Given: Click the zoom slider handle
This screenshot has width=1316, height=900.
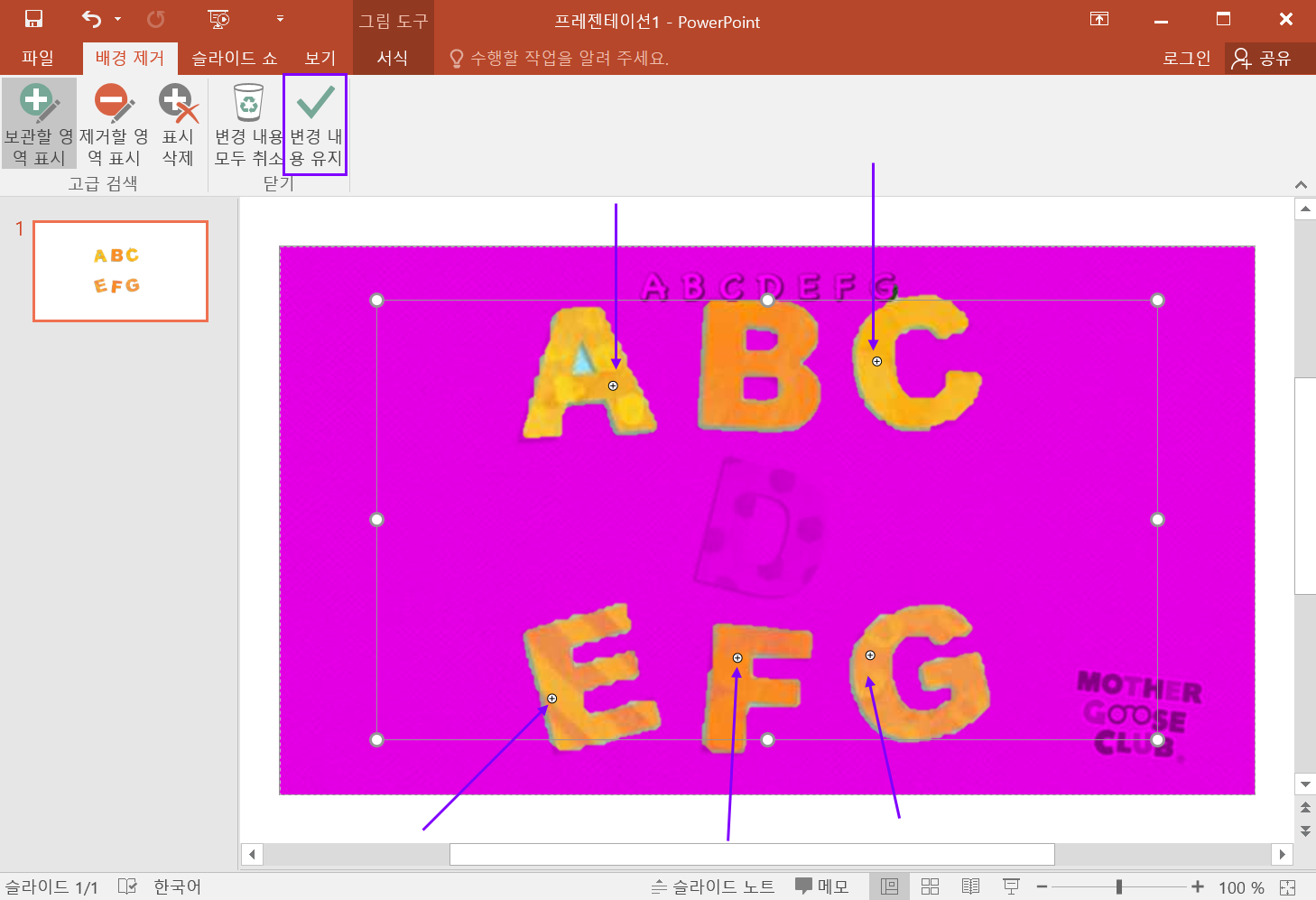Looking at the screenshot, I should pyautogui.click(x=1119, y=887).
